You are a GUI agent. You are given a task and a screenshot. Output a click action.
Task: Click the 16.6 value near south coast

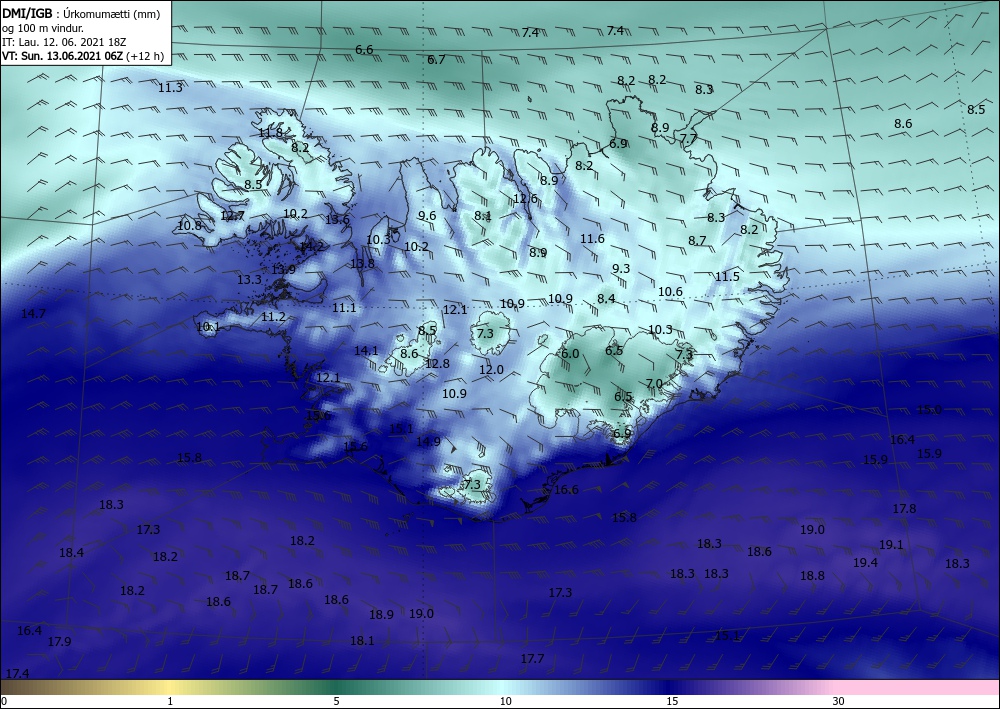click(x=566, y=490)
